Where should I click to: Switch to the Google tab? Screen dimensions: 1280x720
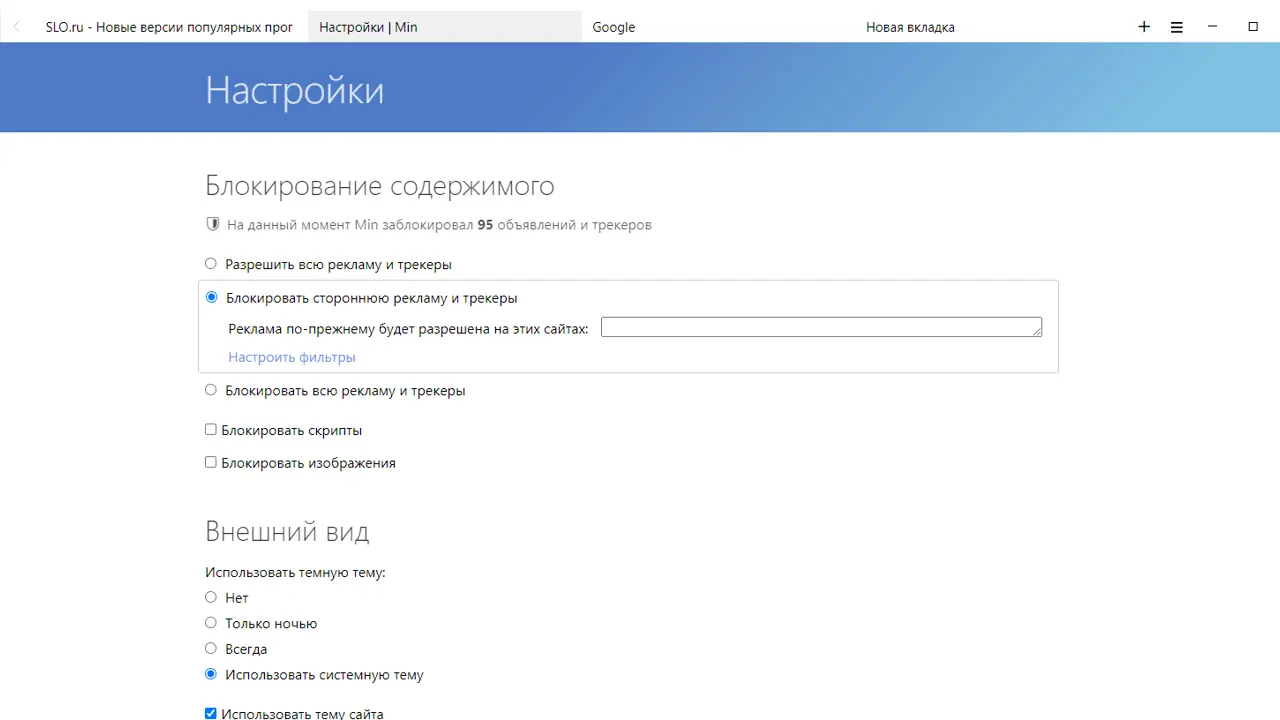click(x=614, y=27)
